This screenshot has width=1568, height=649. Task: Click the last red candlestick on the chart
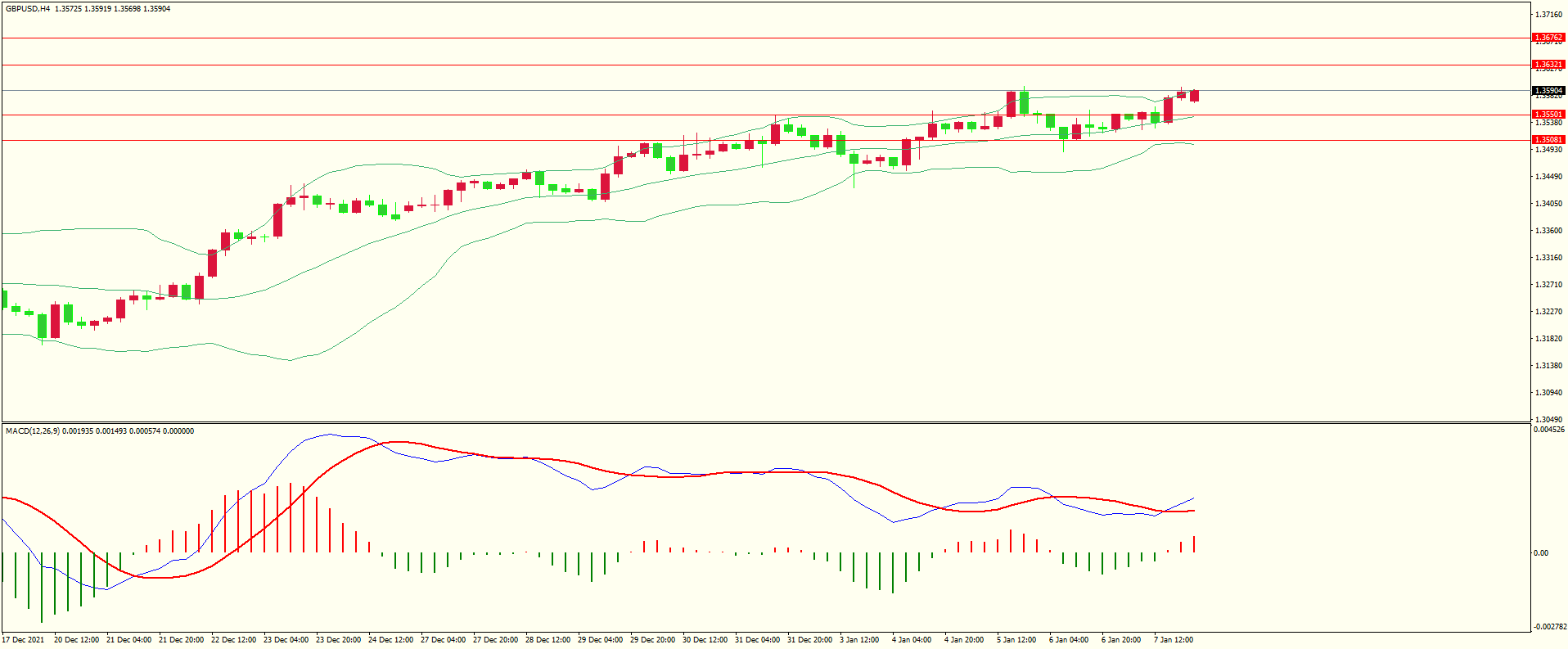[x=1195, y=96]
